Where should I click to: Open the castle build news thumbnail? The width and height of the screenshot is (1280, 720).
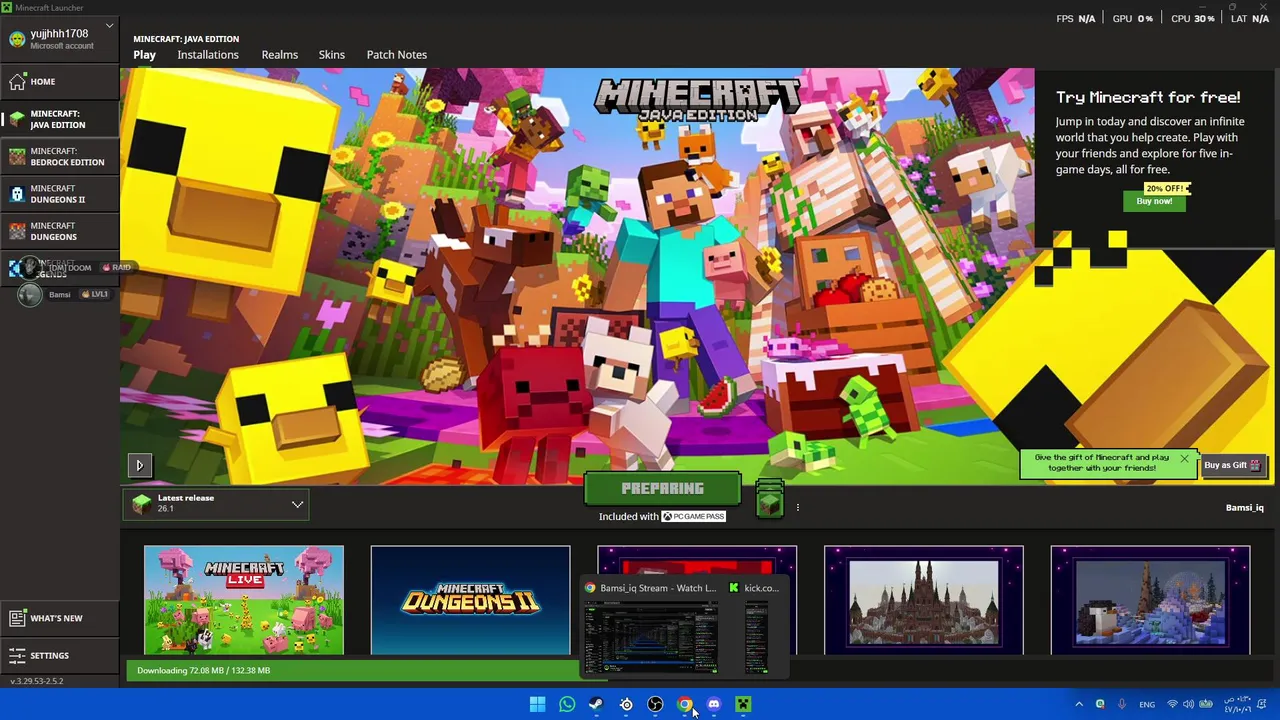(923, 600)
